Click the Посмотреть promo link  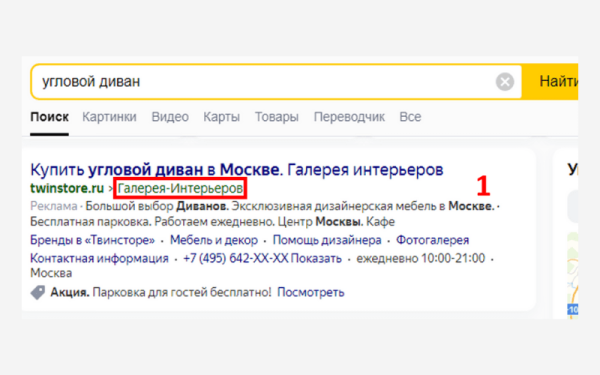(311, 292)
